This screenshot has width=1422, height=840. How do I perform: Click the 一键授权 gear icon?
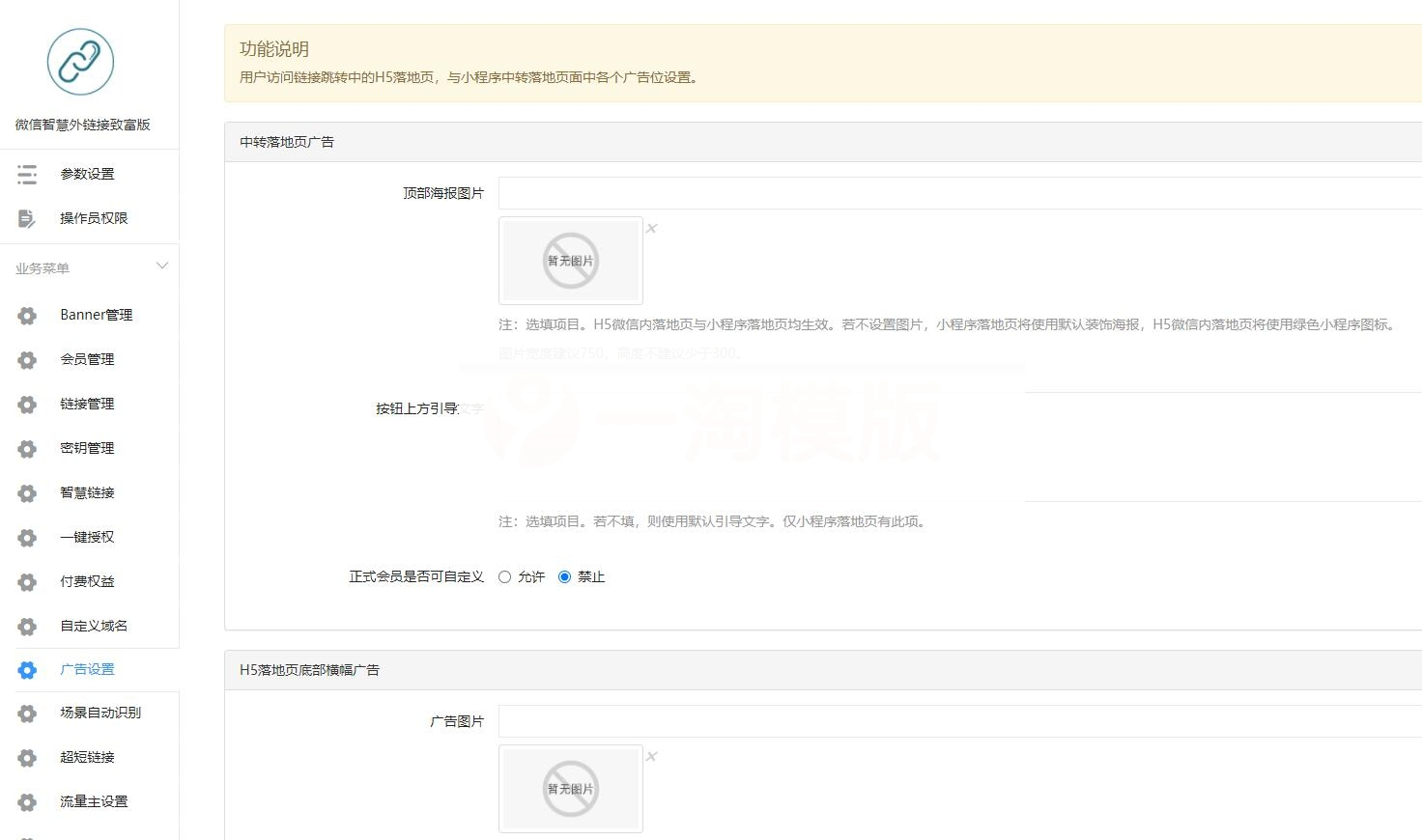[x=26, y=537]
